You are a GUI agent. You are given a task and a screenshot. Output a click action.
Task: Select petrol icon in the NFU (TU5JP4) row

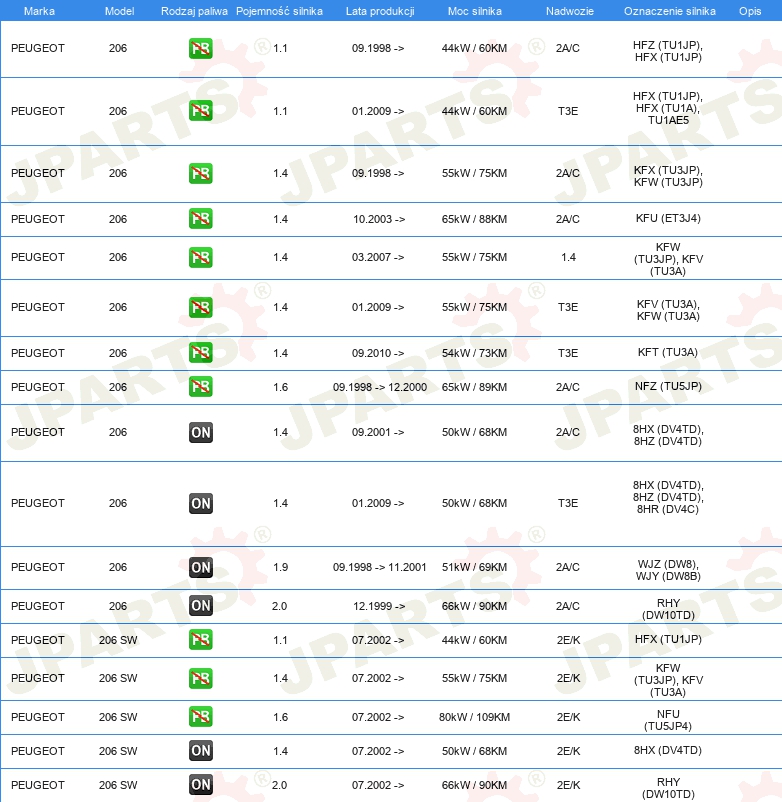(x=200, y=717)
